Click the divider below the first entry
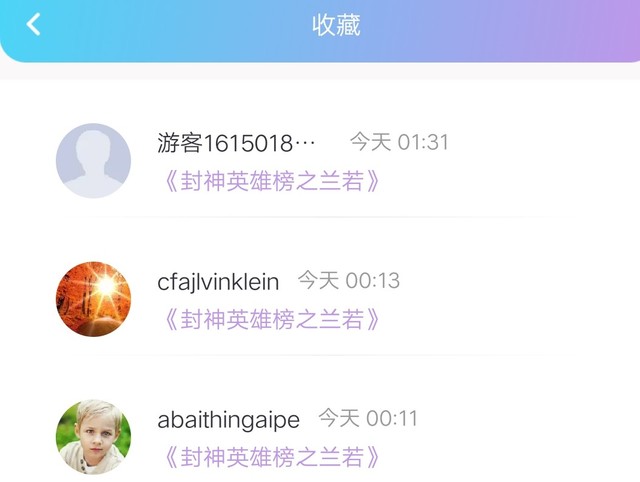The width and height of the screenshot is (640, 482). click(x=320, y=217)
